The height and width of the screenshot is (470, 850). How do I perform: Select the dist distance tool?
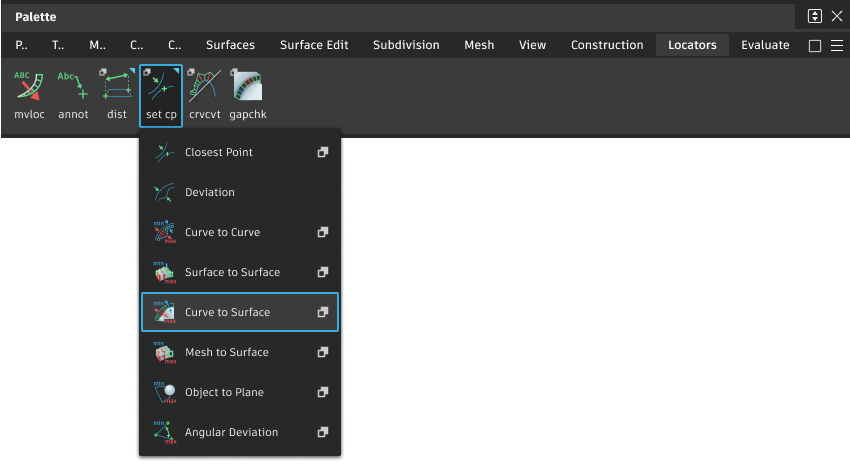tap(117, 94)
